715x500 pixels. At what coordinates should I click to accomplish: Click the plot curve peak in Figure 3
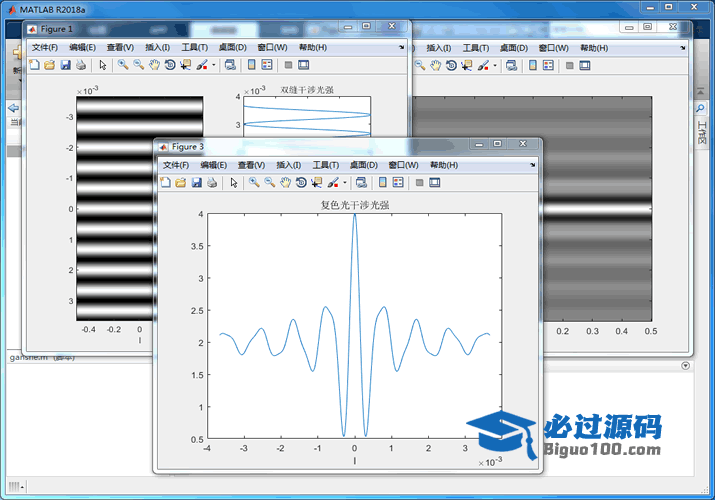pyautogui.click(x=354, y=215)
